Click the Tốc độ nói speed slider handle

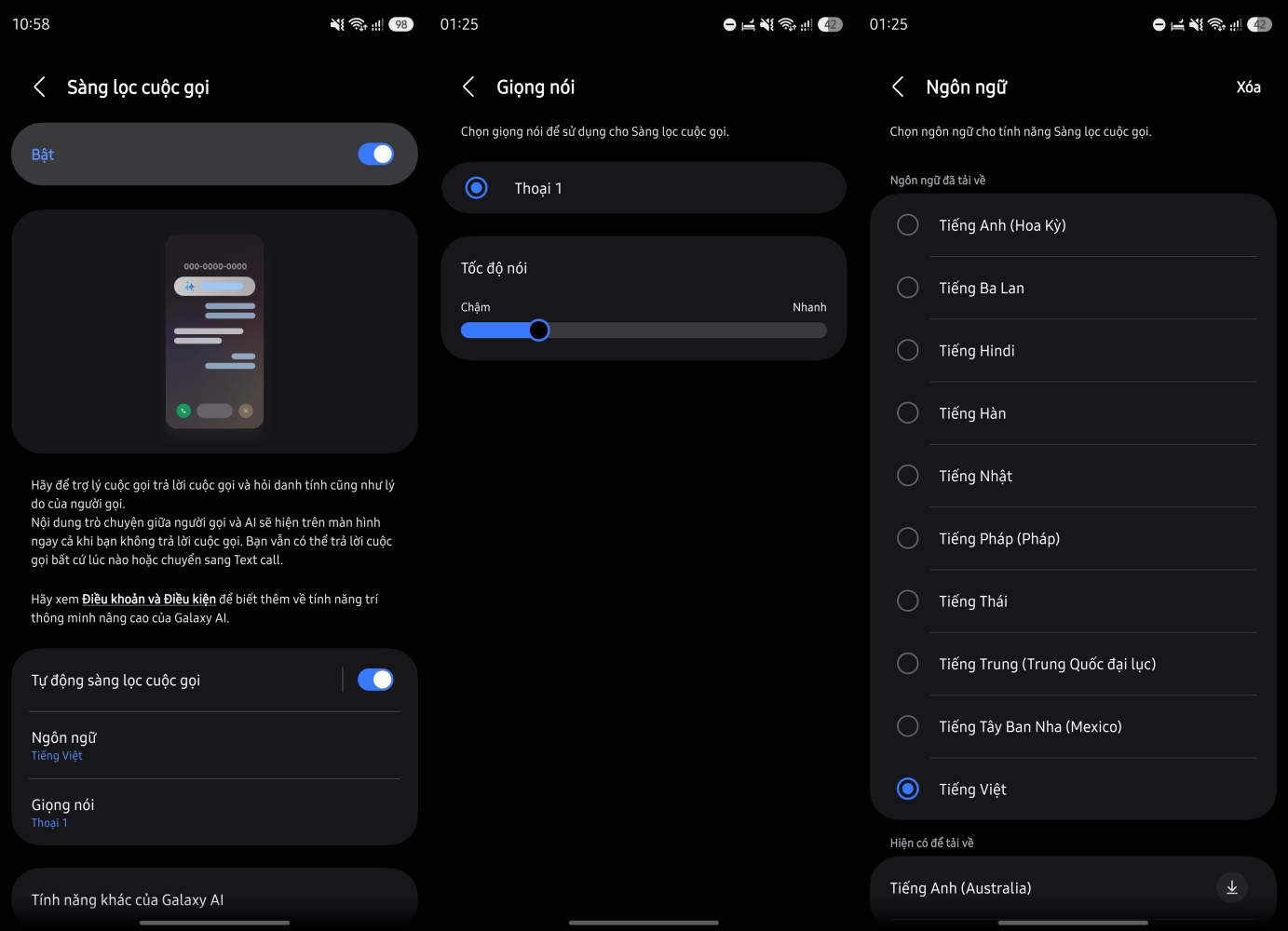pos(538,331)
